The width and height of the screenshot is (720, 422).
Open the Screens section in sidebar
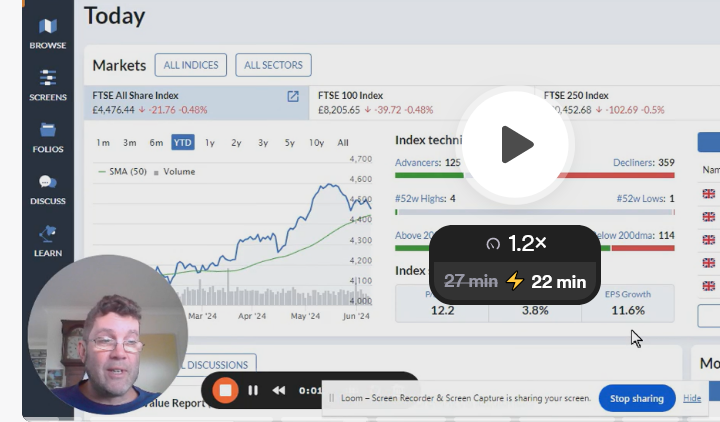[48, 85]
